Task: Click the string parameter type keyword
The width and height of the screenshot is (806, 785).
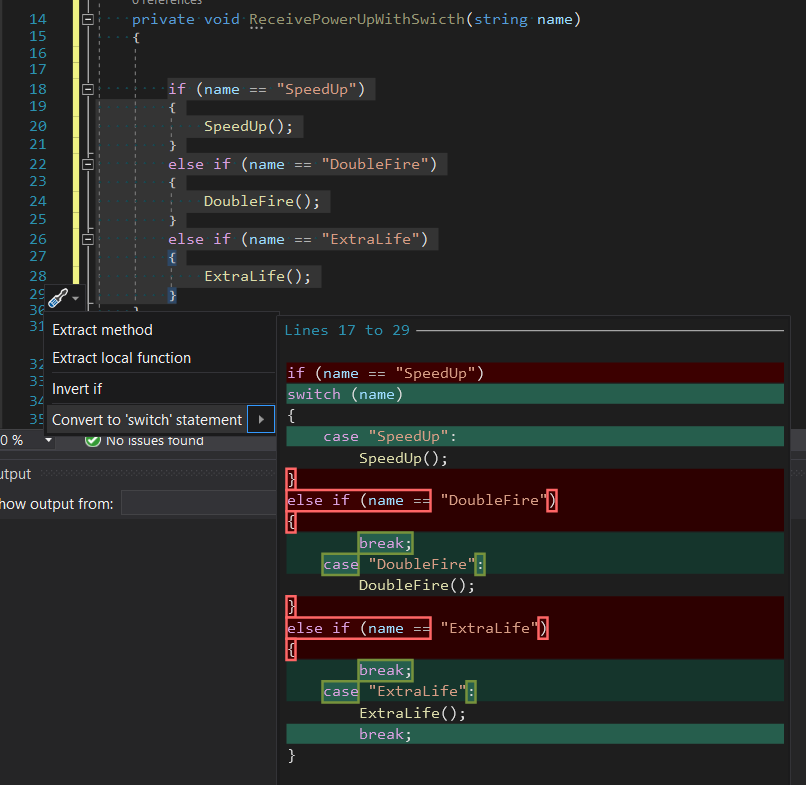Action: point(500,20)
